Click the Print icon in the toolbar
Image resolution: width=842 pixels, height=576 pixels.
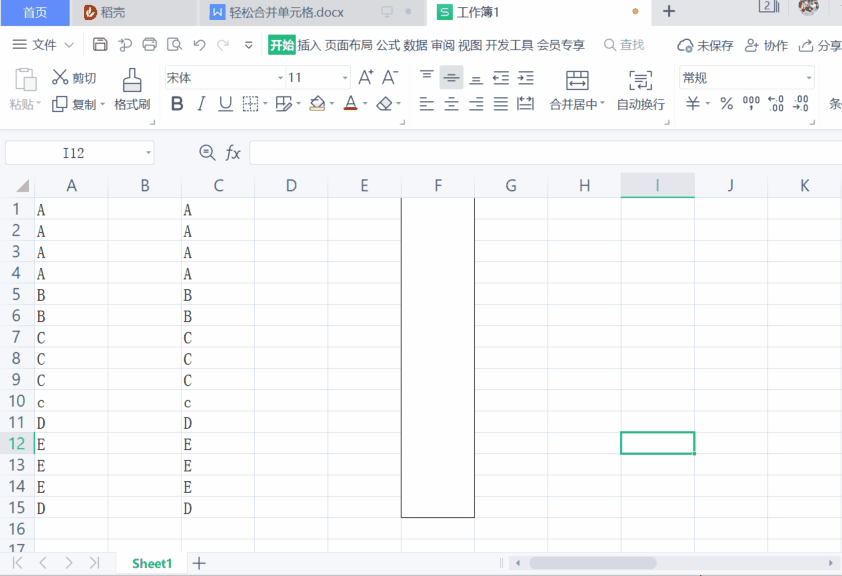click(x=150, y=45)
